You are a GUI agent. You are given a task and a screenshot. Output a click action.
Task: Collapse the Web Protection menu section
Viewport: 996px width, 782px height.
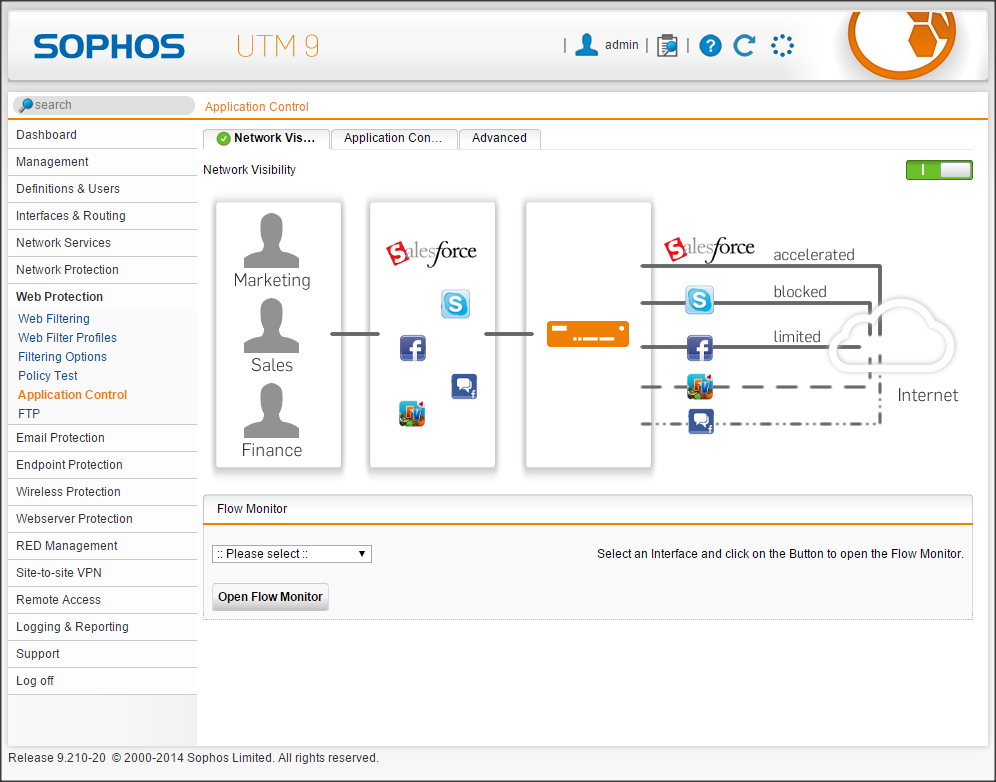click(59, 297)
